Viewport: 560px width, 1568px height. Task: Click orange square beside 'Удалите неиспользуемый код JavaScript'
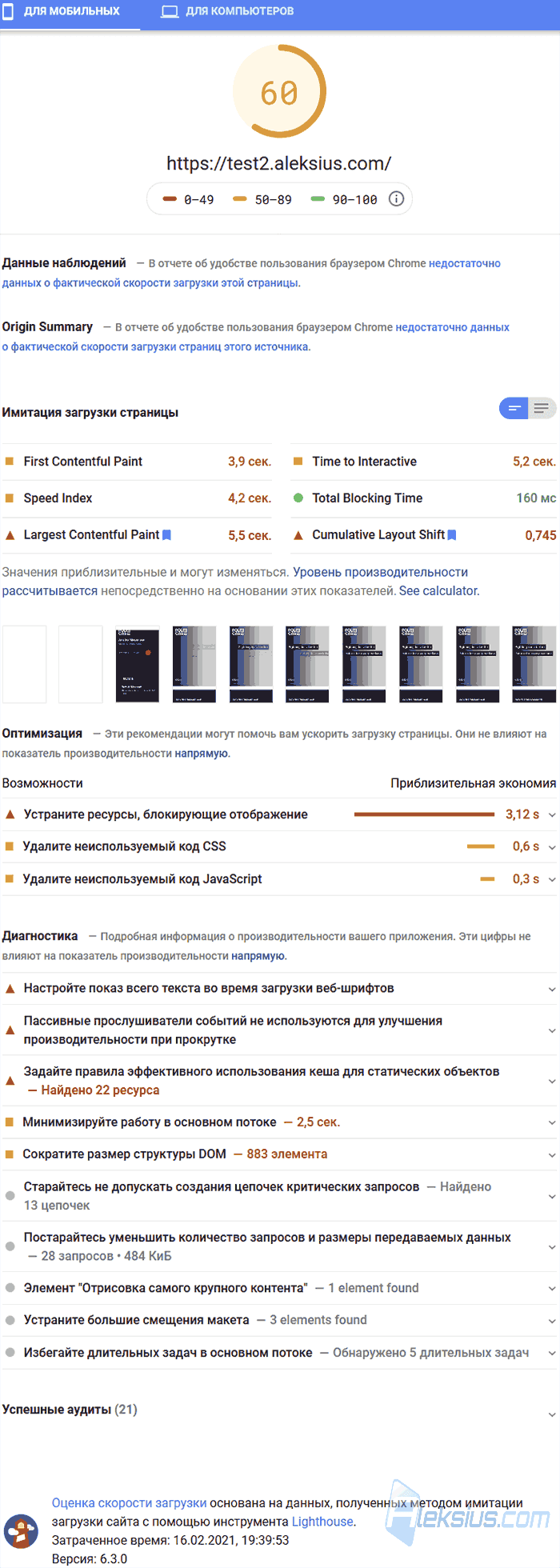10,879
